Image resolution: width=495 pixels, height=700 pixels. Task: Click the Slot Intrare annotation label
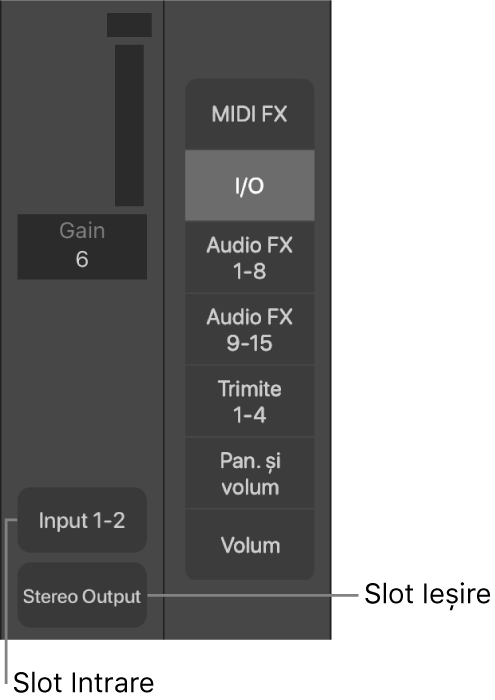(83, 683)
